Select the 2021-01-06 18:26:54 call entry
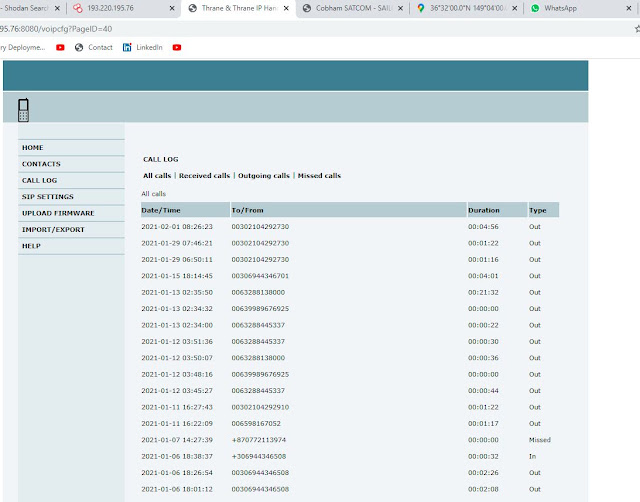Screen dimensions: 640x502 point(350,473)
